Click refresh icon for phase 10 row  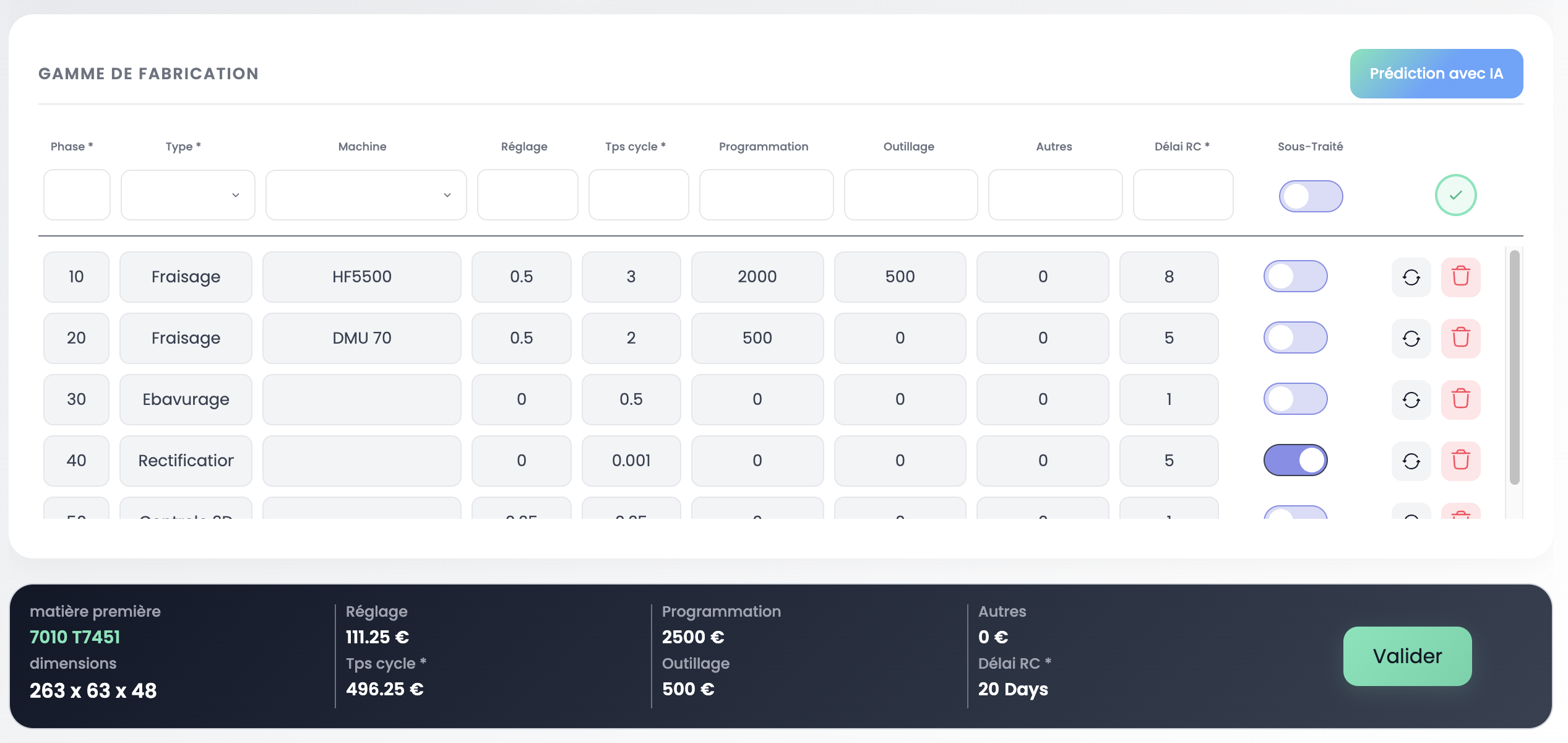pyautogui.click(x=1411, y=277)
